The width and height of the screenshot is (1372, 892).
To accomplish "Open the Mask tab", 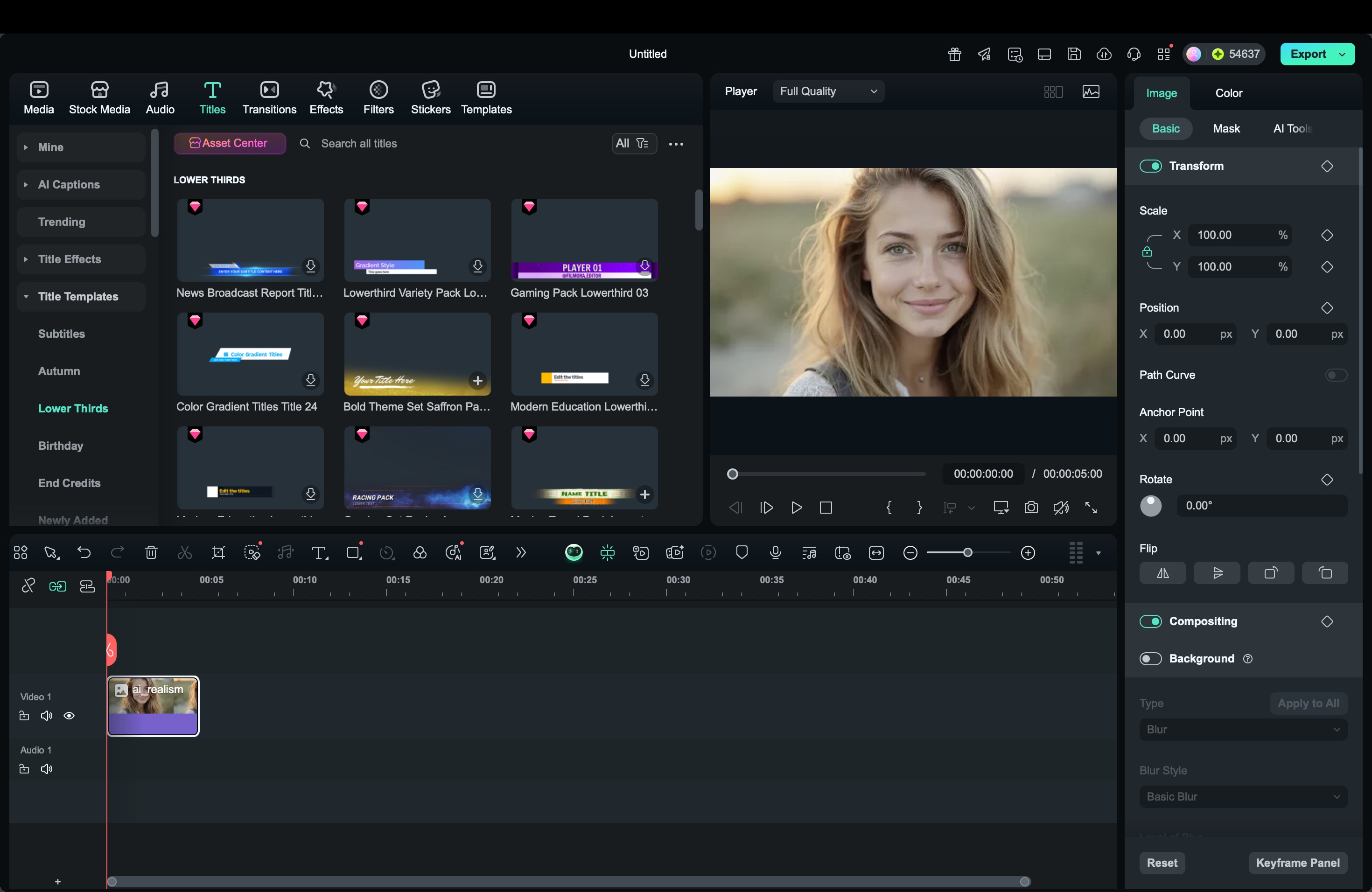I will [1226, 128].
